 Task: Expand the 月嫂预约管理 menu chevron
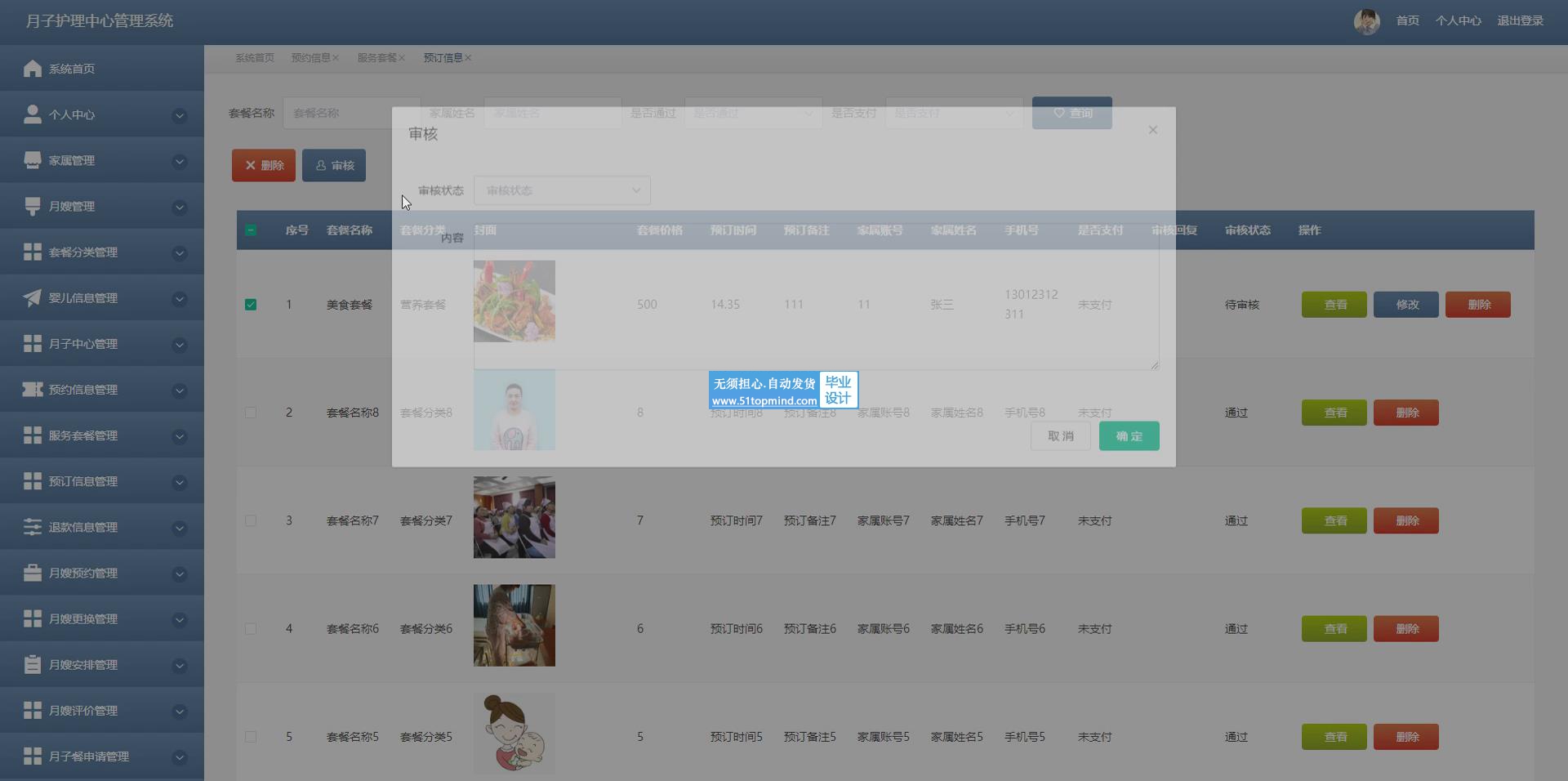pyautogui.click(x=180, y=574)
